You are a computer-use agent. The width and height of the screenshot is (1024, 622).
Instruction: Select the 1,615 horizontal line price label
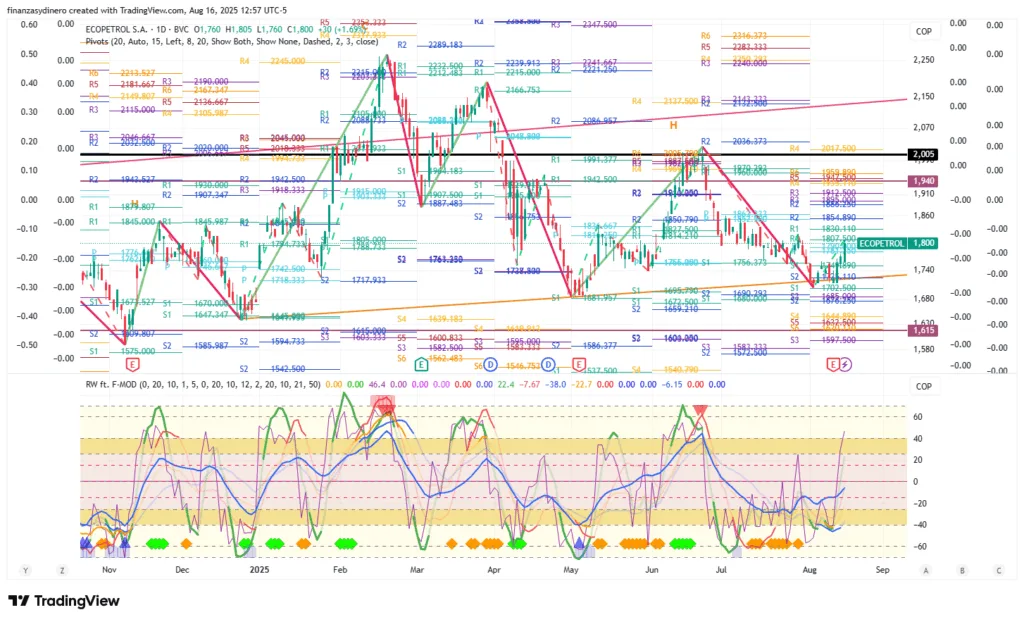tap(923, 331)
